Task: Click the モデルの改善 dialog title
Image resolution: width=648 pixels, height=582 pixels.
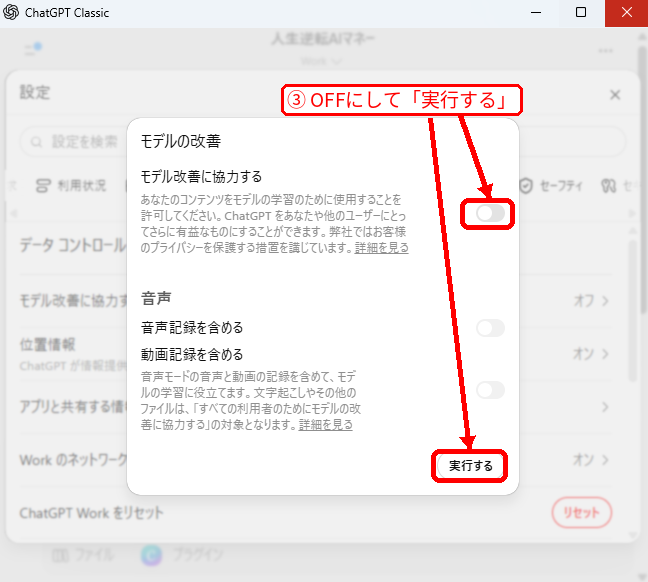Action: (x=181, y=141)
